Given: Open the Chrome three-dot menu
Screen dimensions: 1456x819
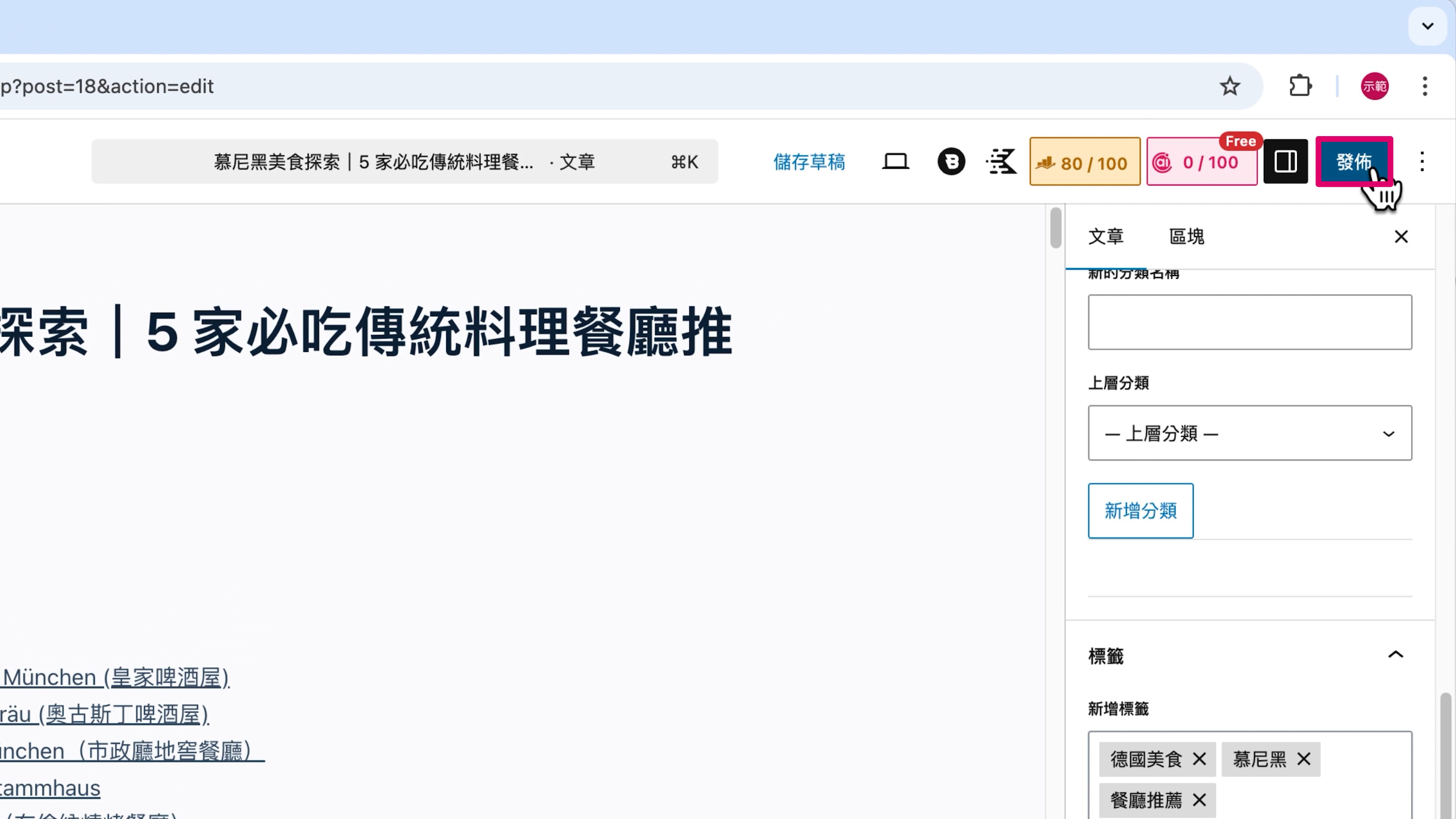Looking at the screenshot, I should tap(1425, 86).
